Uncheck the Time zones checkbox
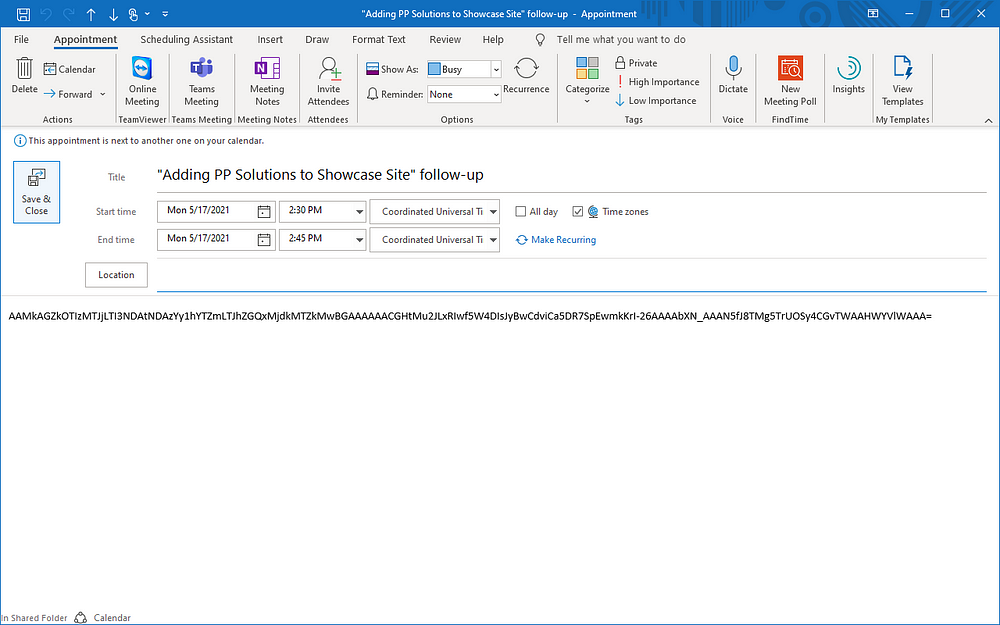The image size is (1000, 625). pos(578,212)
